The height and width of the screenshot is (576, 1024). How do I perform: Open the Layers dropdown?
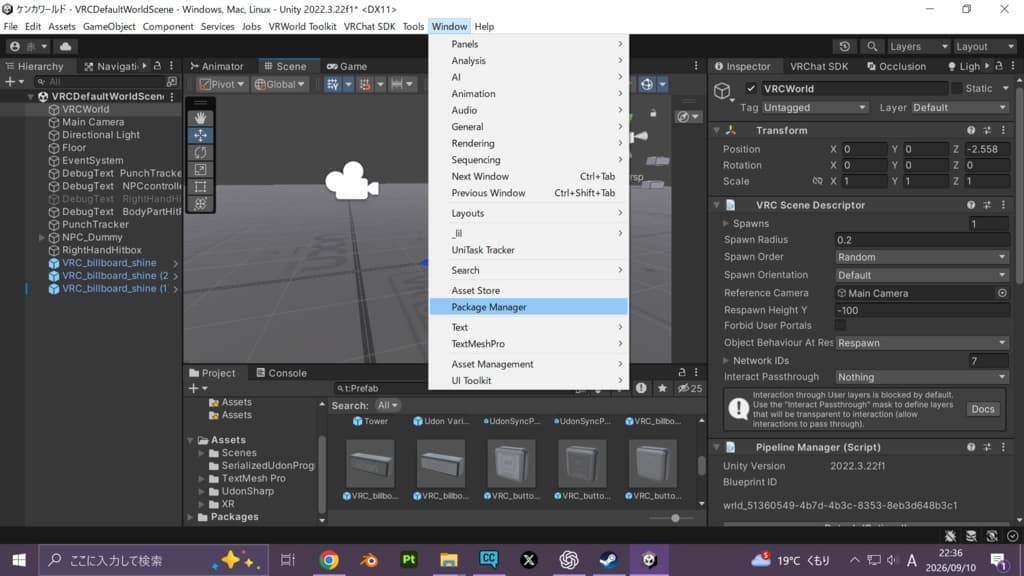click(x=918, y=46)
